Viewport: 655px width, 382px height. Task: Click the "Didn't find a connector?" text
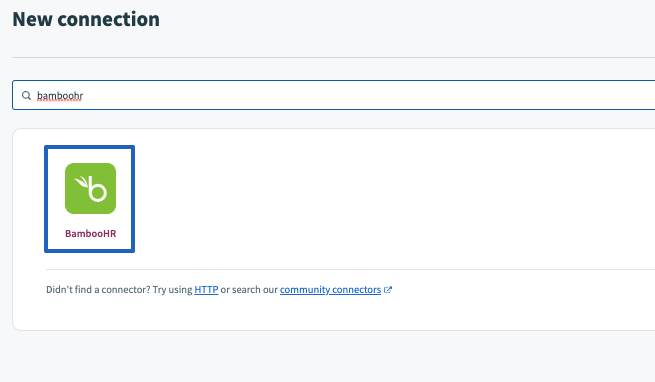98,290
